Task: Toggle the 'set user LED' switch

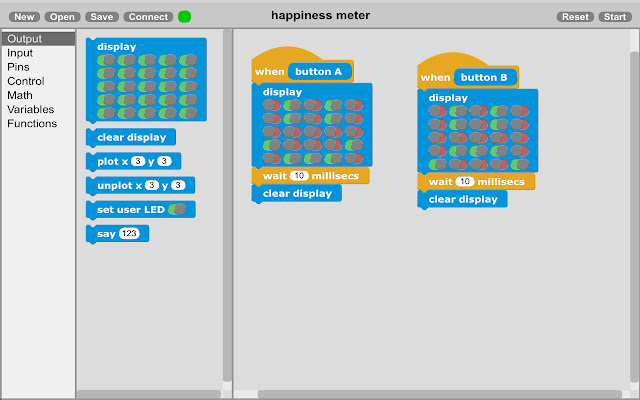Action: 177,209
